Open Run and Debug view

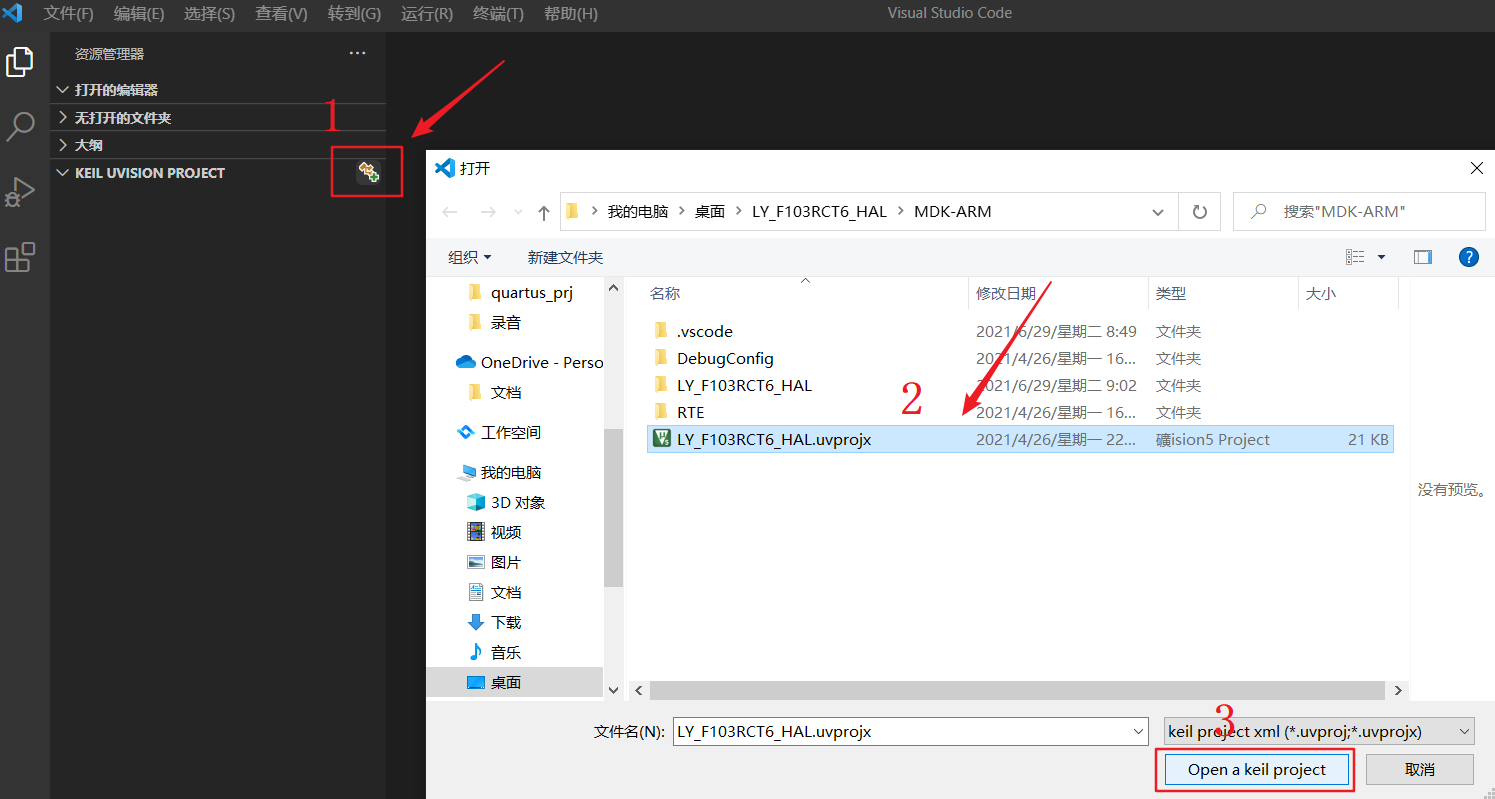[x=20, y=191]
